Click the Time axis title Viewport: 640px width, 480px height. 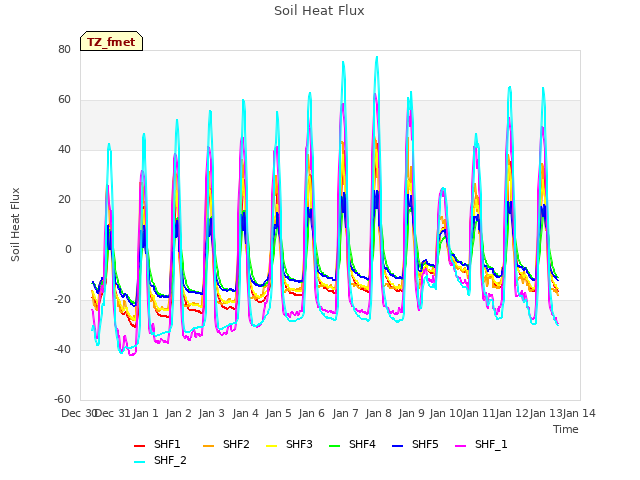[x=566, y=429]
